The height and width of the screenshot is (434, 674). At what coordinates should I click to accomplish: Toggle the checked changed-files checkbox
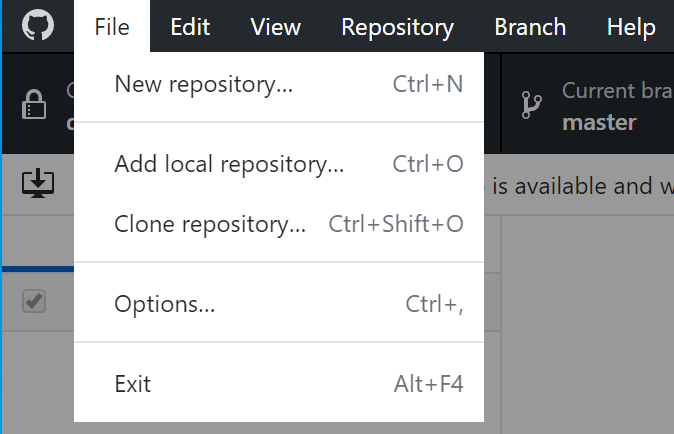[x=34, y=301]
